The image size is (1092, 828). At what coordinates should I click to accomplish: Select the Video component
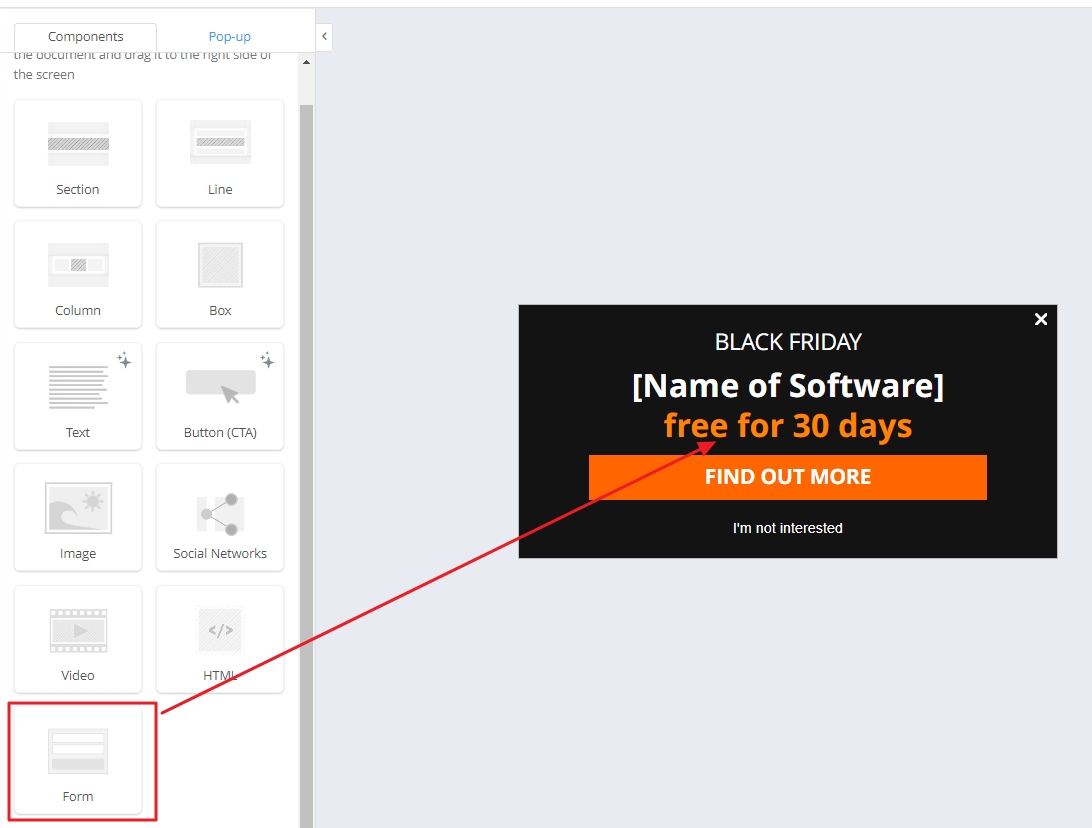[78, 639]
